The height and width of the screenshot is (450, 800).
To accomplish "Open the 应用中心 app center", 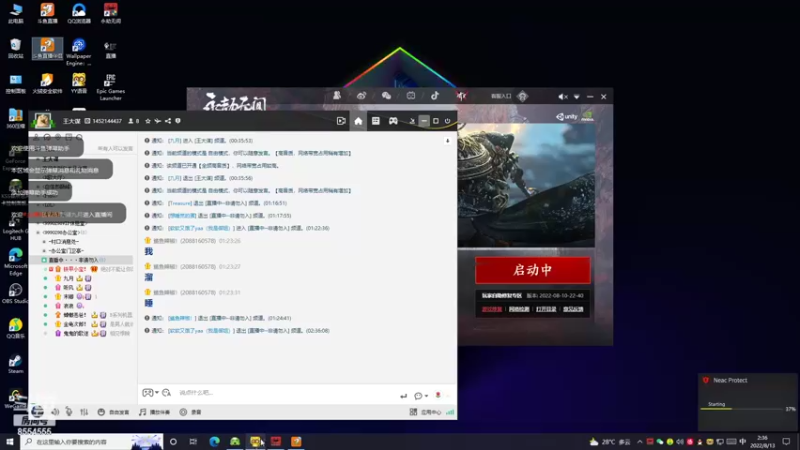I will 426,412.
